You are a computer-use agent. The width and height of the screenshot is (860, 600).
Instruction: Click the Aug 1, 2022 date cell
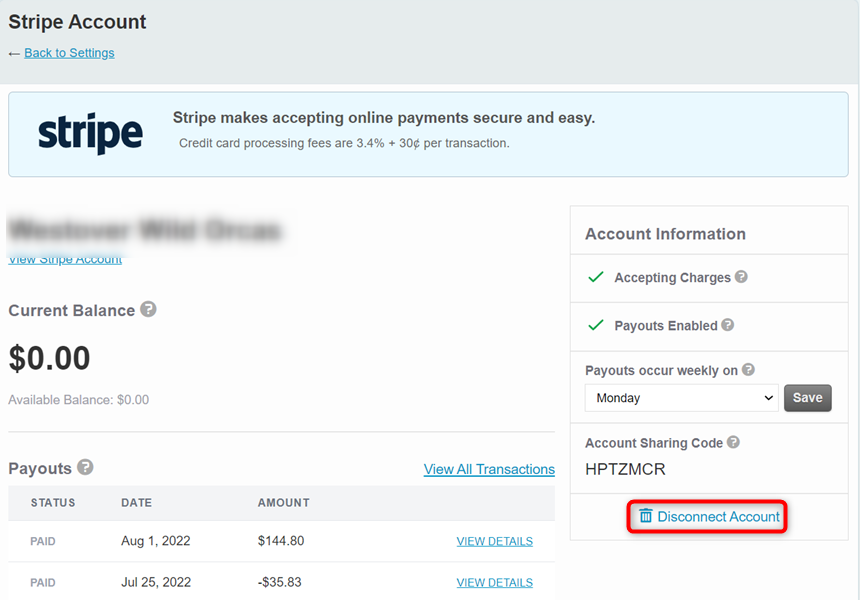156,541
